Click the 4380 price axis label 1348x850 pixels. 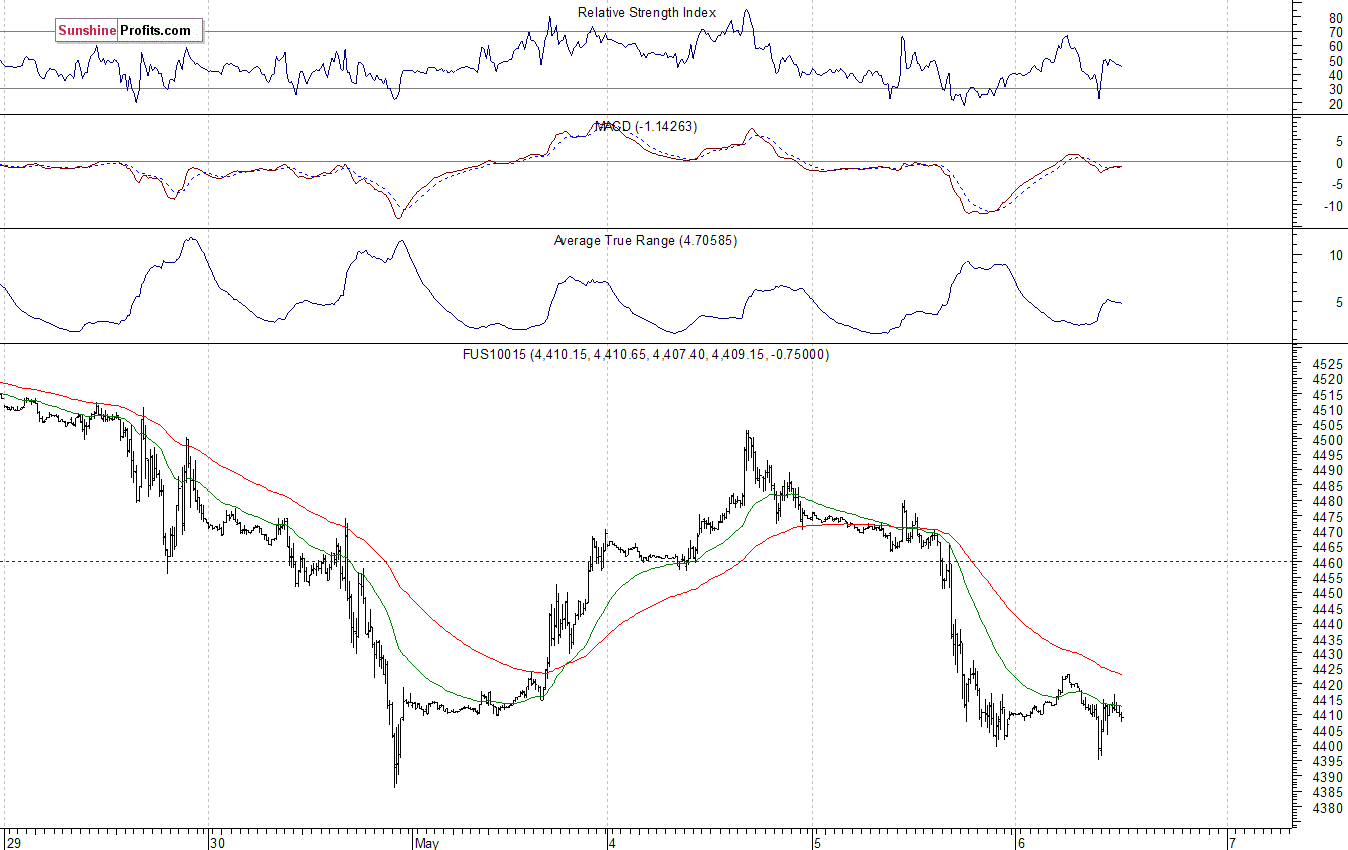pos(1327,808)
